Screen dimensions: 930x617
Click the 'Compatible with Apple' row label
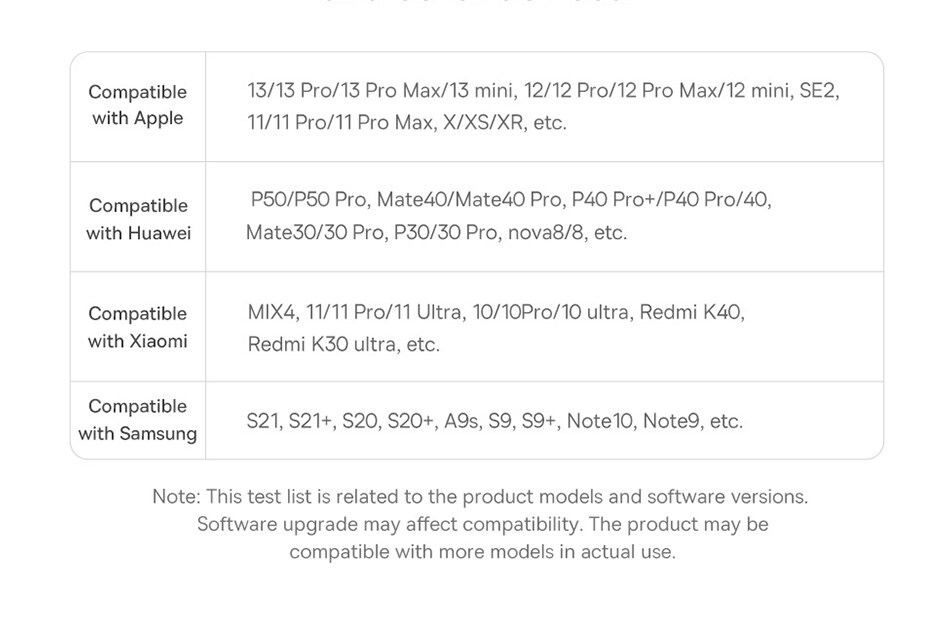(x=138, y=105)
